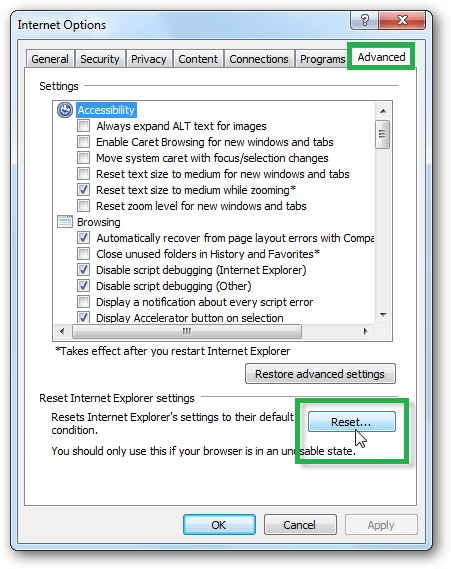
Task: Click the settings list scroll-up arrow
Action: point(383,111)
